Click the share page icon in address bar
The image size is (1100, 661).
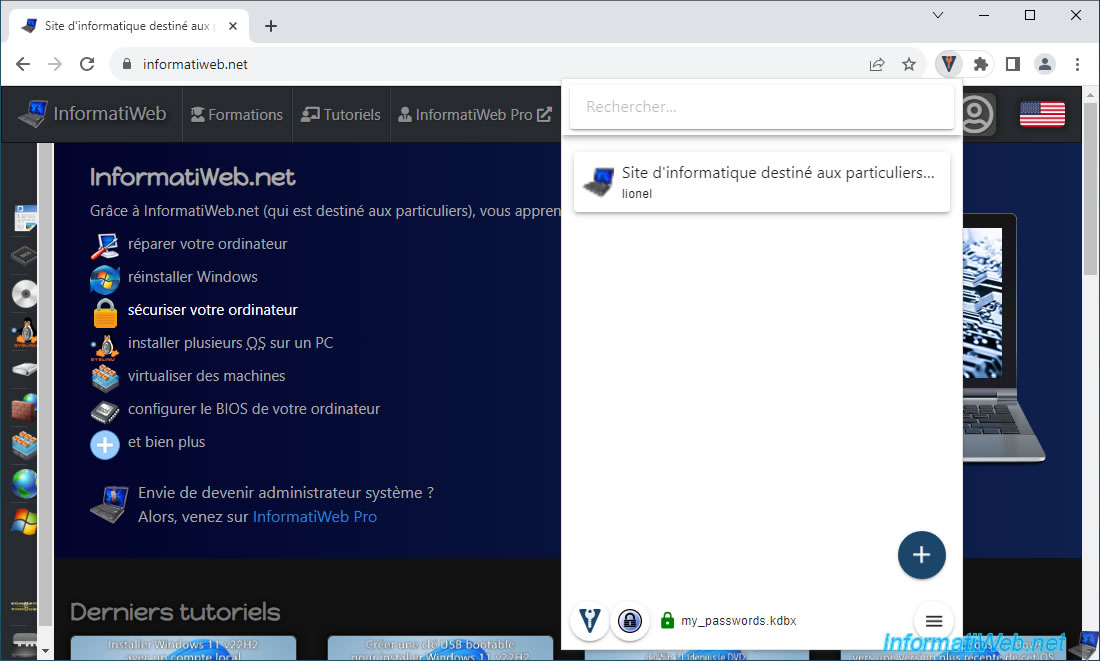877,64
